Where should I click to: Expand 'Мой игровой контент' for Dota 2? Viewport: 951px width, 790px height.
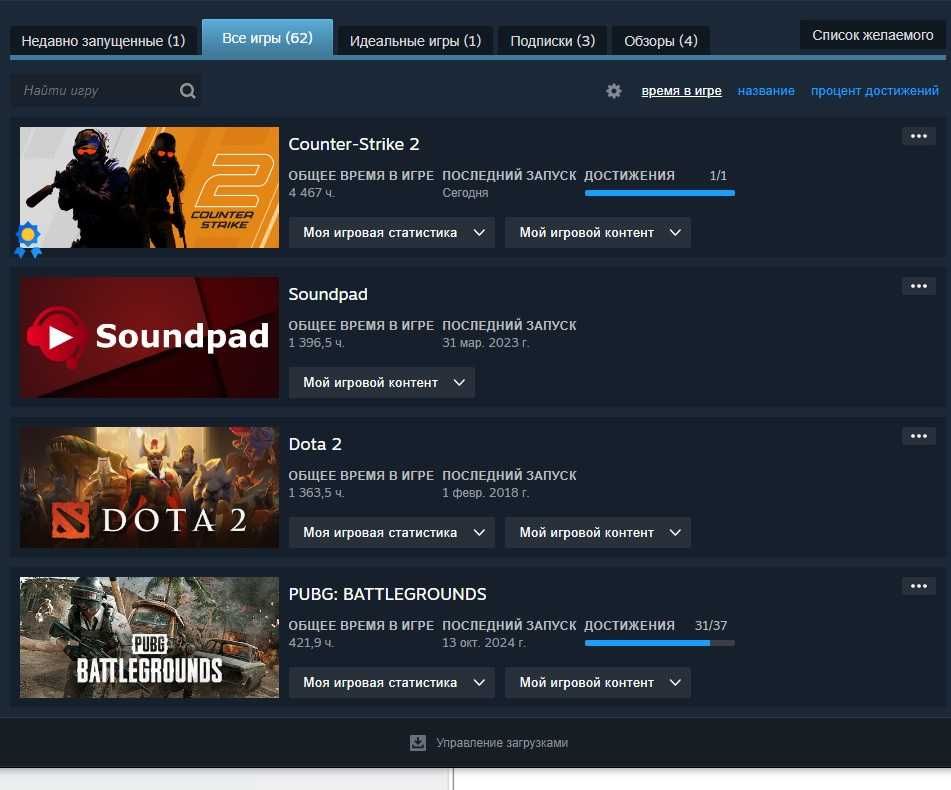(x=598, y=532)
